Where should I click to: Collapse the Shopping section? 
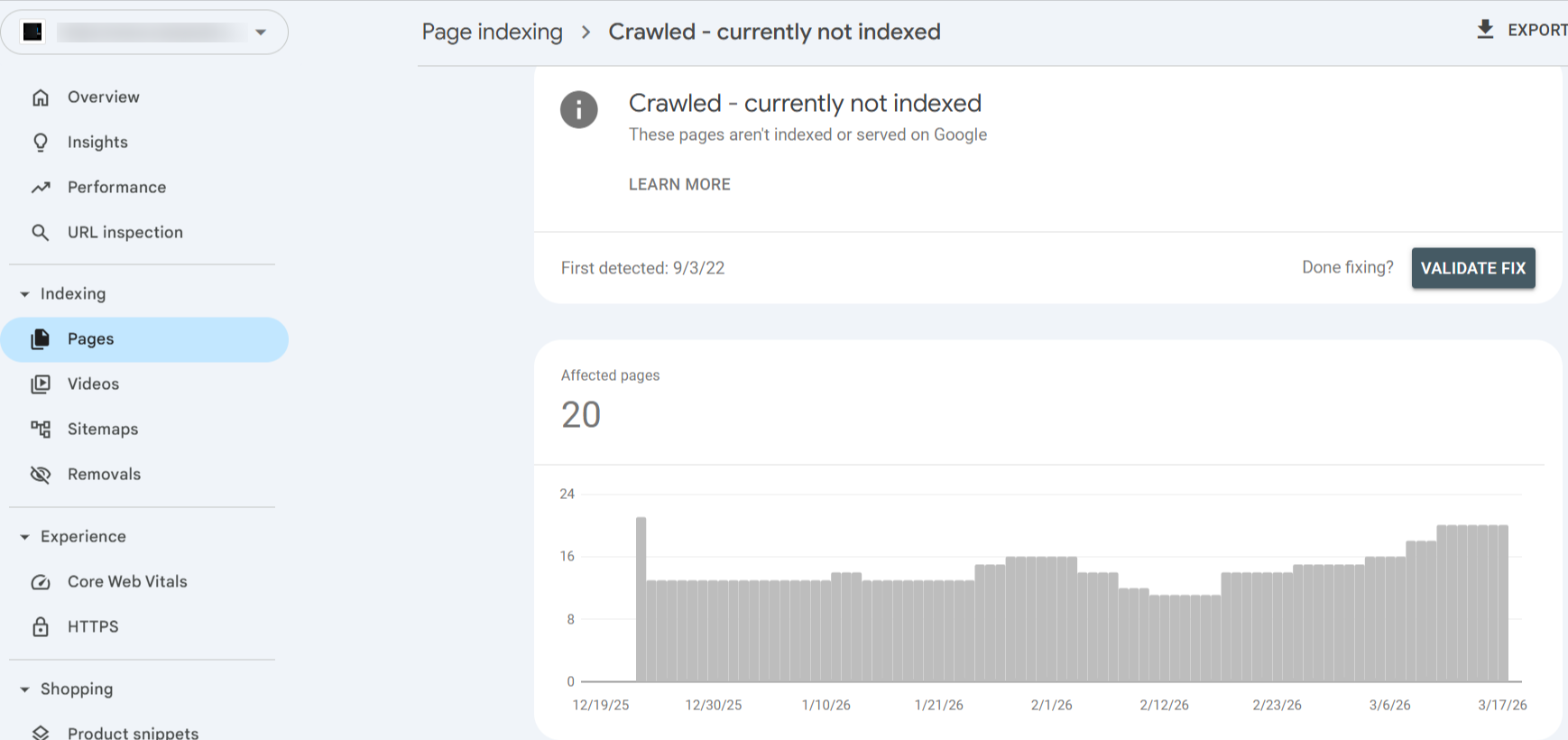coord(25,689)
